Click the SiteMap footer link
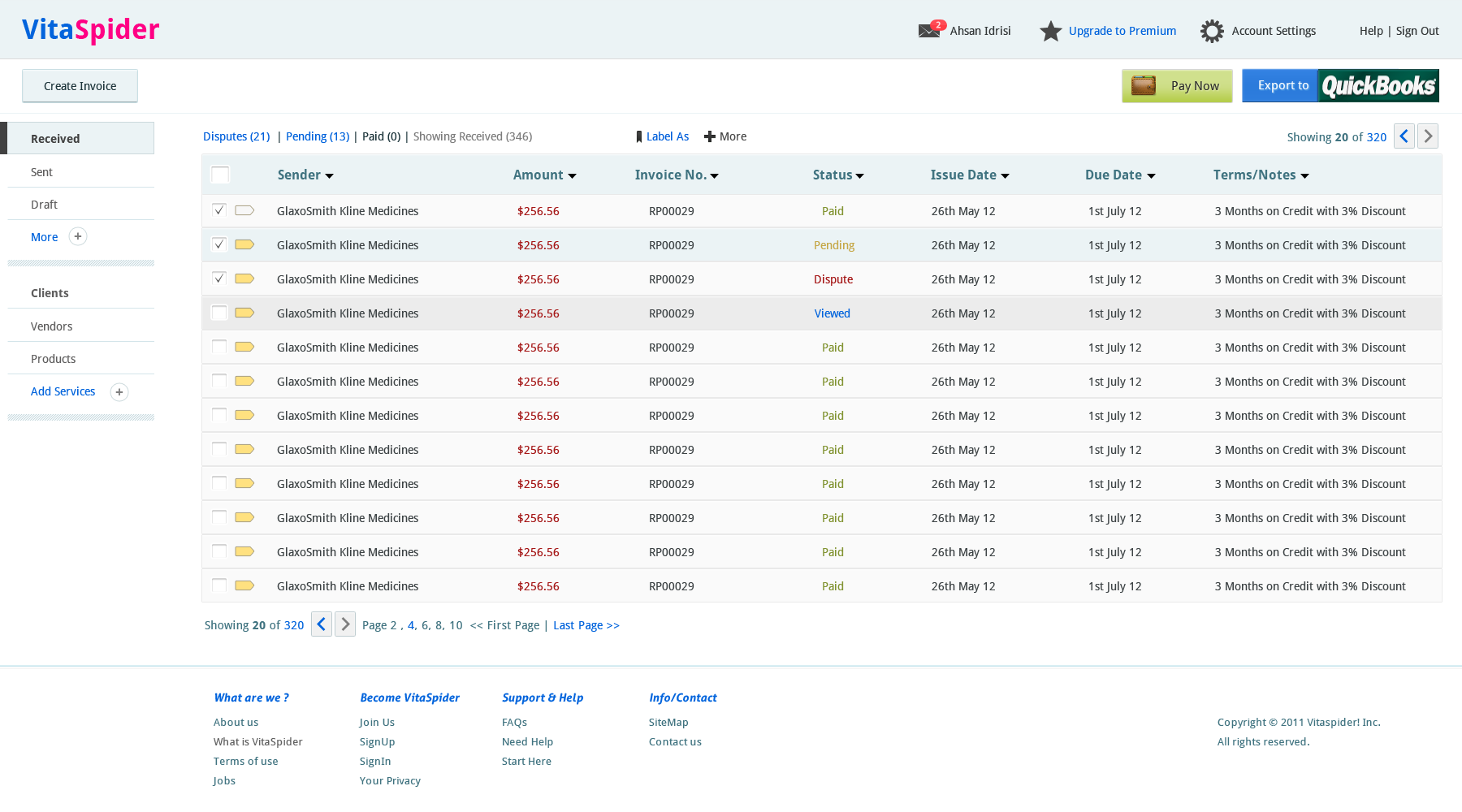The height and width of the screenshot is (812, 1462). [668, 723]
